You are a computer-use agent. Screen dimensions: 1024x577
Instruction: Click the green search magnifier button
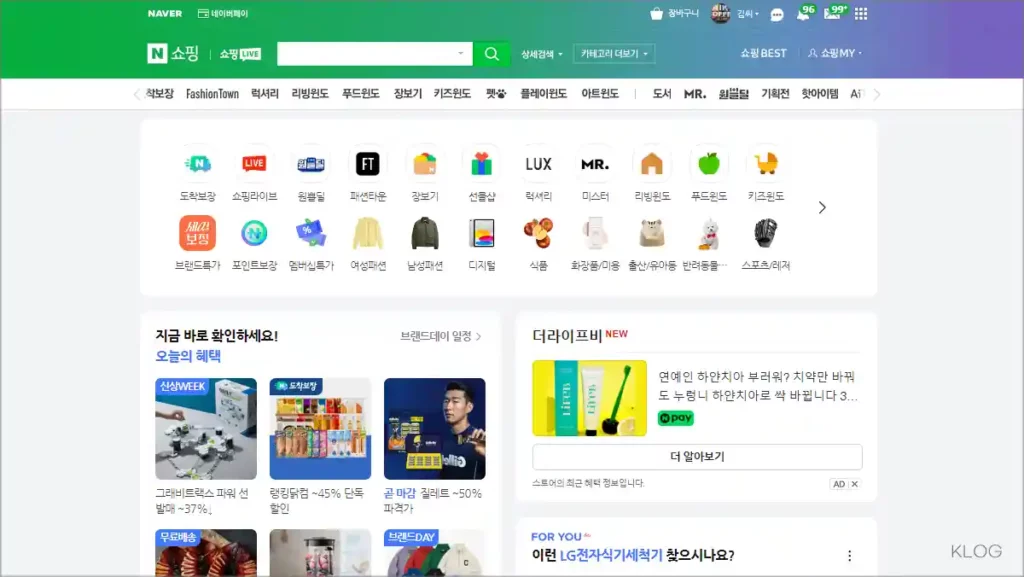coord(492,54)
